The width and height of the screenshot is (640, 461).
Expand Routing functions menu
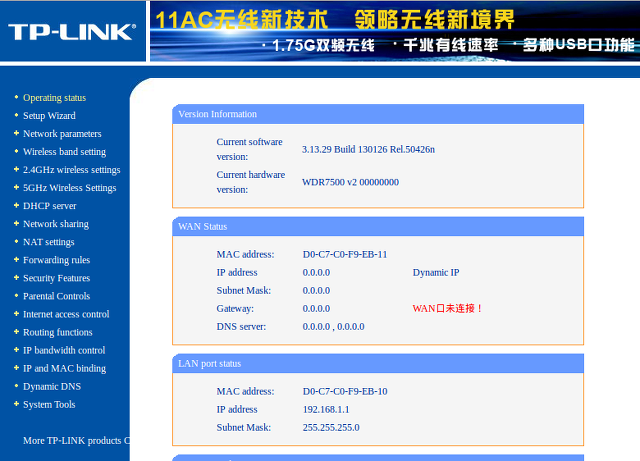58,332
